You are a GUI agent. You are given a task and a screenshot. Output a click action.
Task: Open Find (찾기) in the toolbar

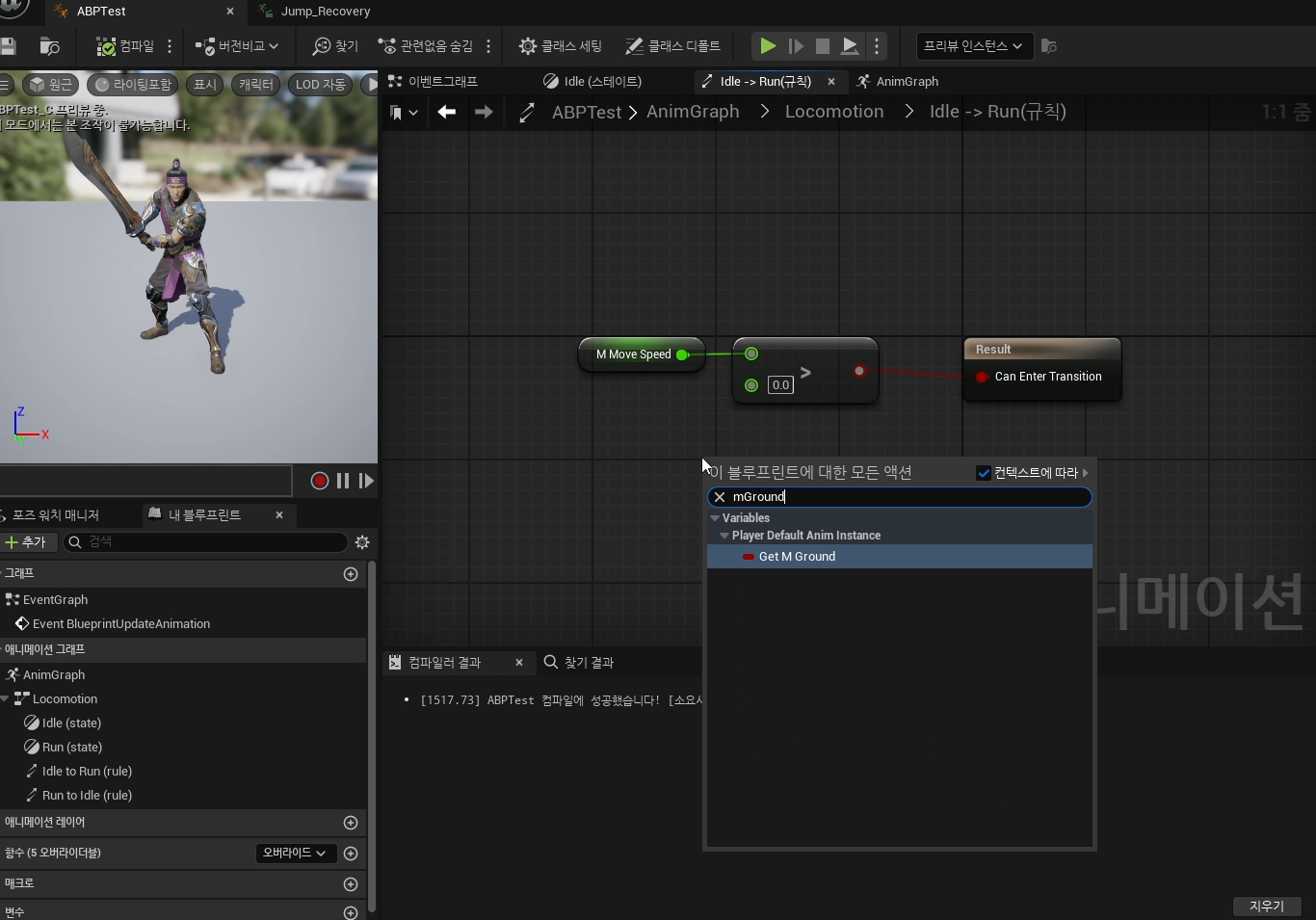(x=335, y=46)
